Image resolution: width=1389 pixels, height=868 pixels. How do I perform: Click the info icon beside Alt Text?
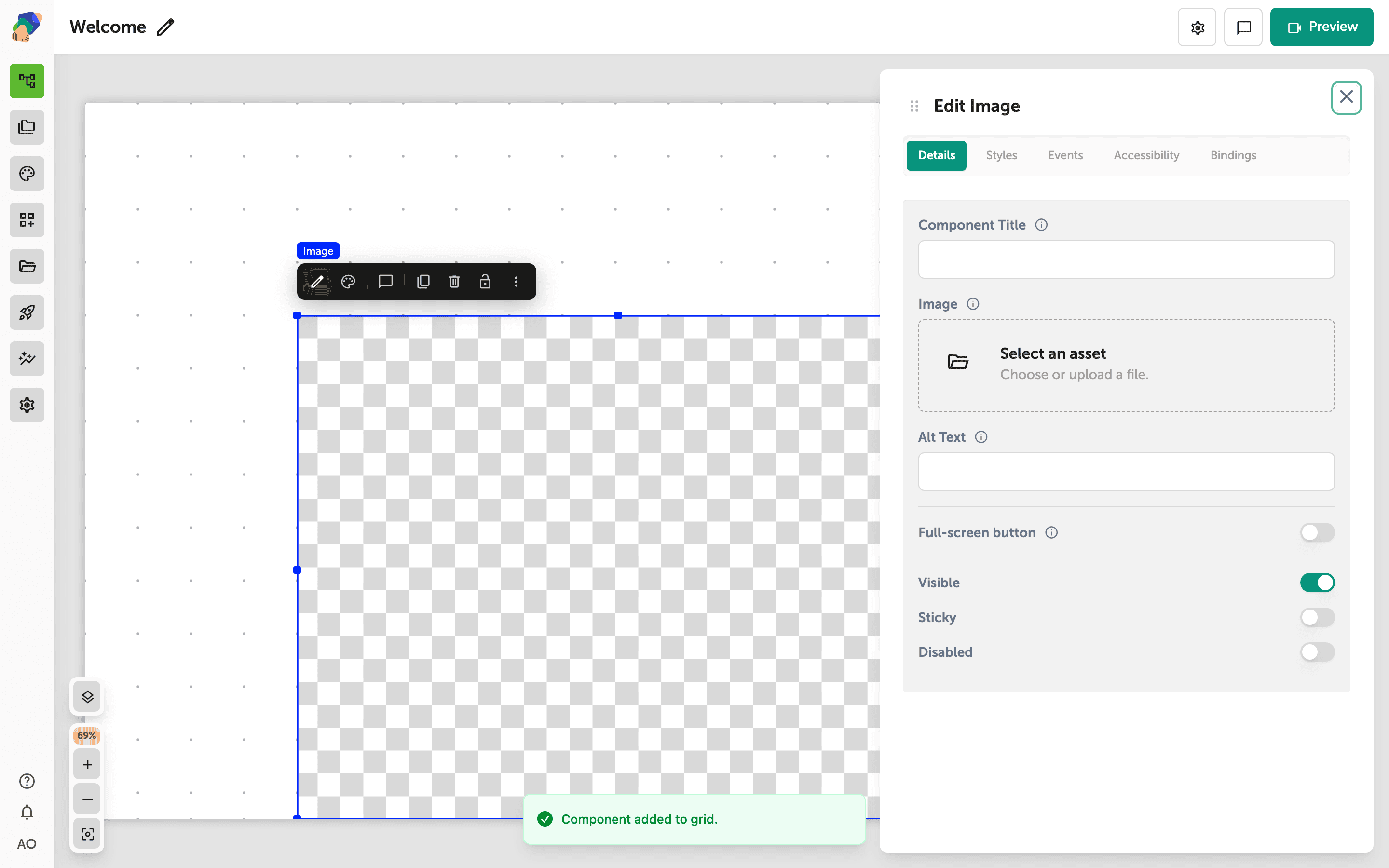981,437
